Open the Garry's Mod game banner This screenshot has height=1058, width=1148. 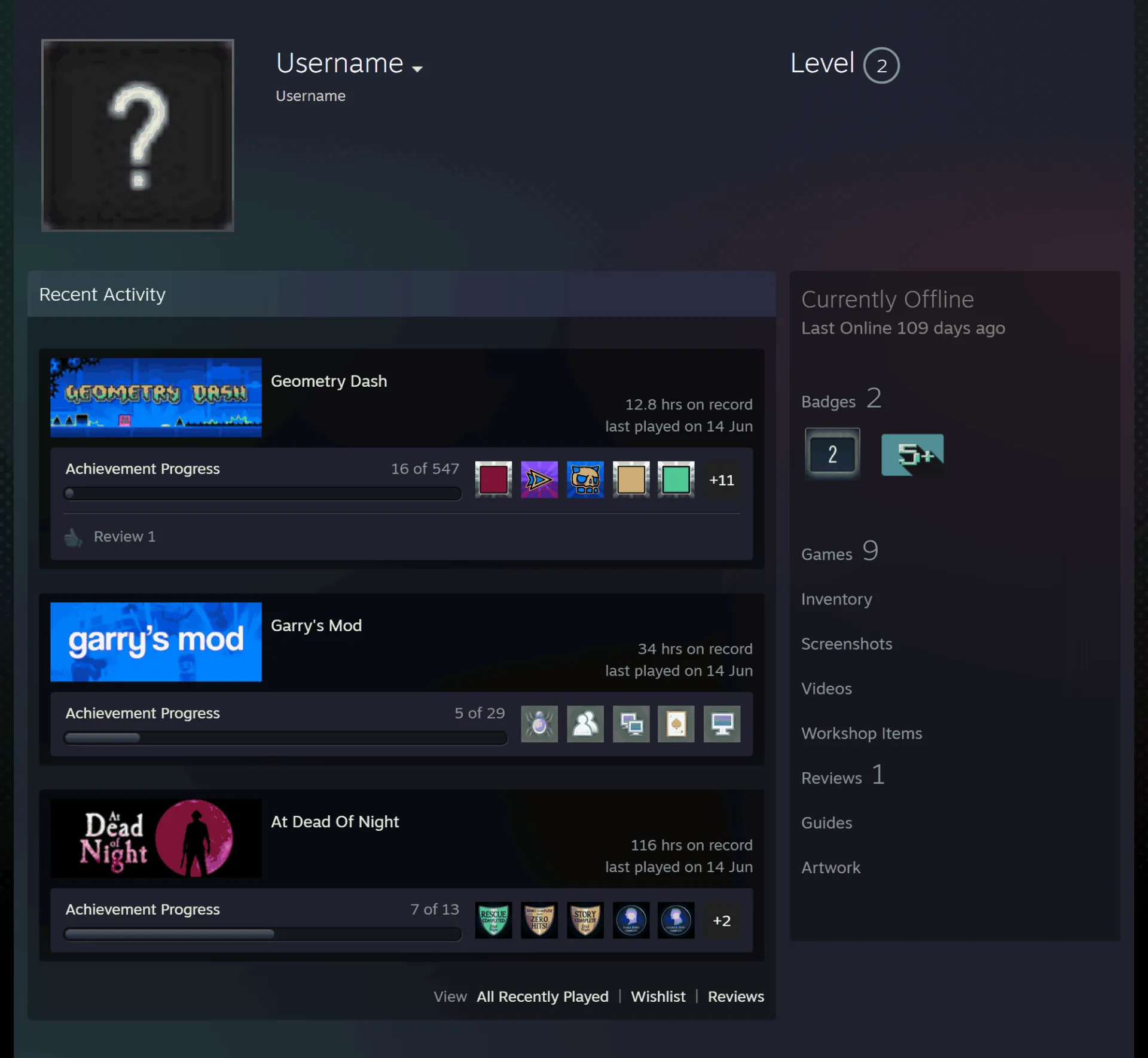point(156,642)
